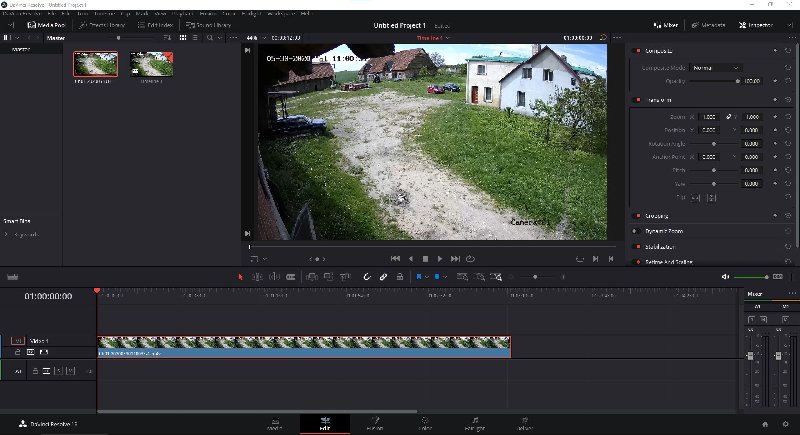Switch media pool to thumbnail grid view
Viewport: 800px width, 435px height.
tap(183, 38)
